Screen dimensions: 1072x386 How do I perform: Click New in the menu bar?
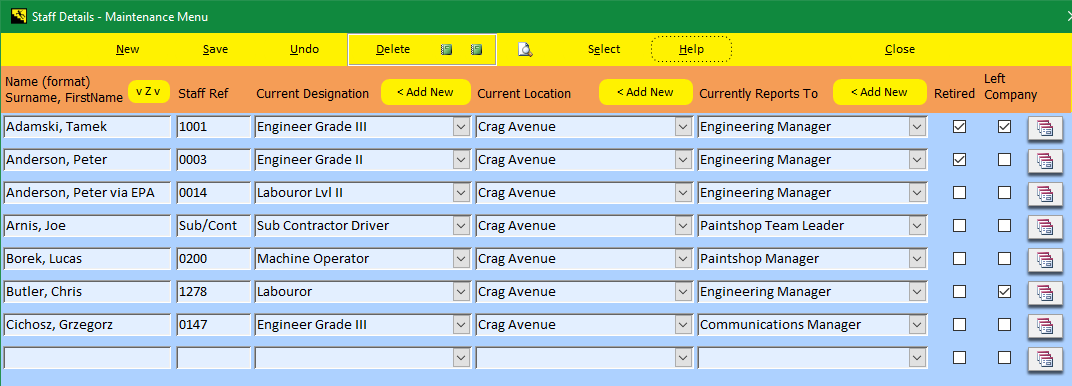pyautogui.click(x=128, y=49)
